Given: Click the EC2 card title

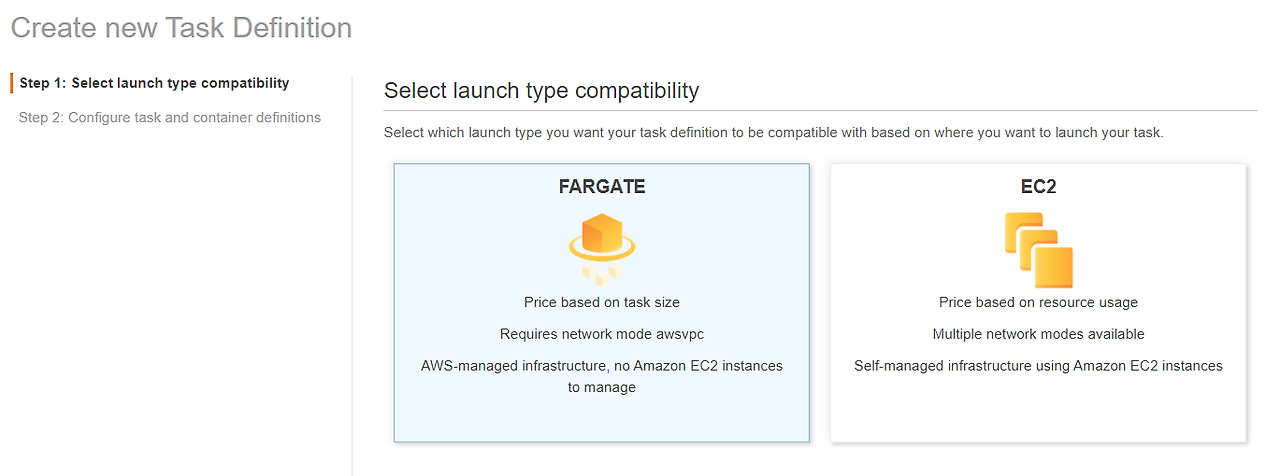Looking at the screenshot, I should [1038, 187].
